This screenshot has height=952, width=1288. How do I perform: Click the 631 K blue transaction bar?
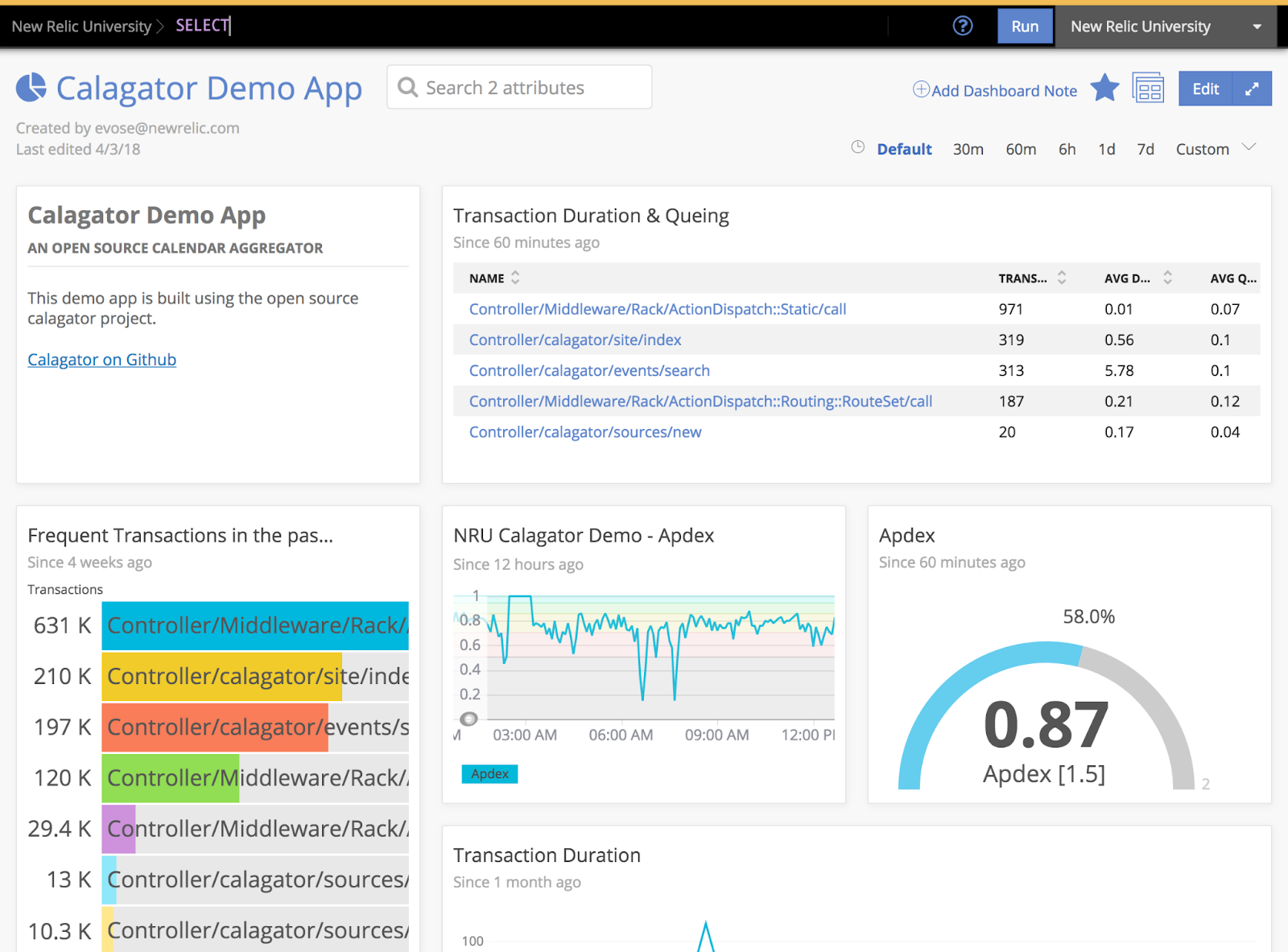pos(255,625)
